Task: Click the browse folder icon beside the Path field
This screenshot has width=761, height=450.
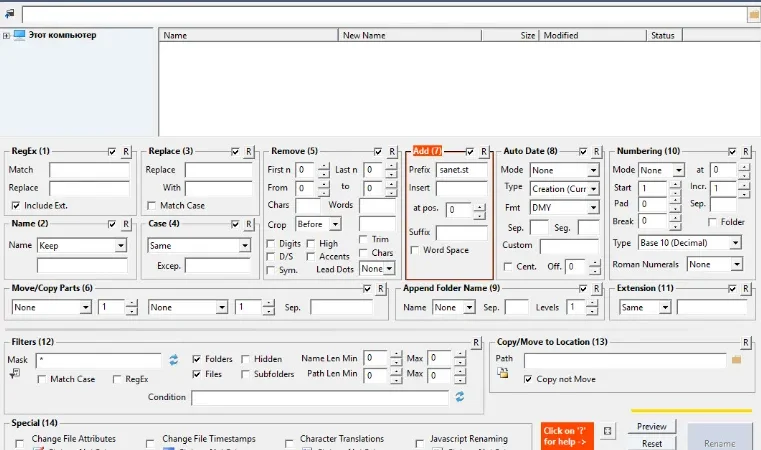Action: pos(736,360)
